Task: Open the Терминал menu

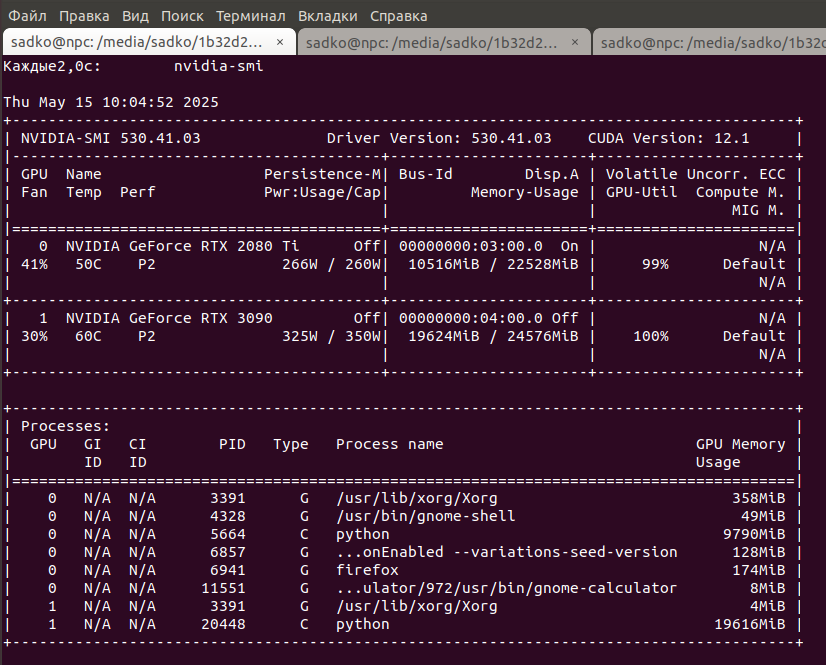Action: coord(250,16)
